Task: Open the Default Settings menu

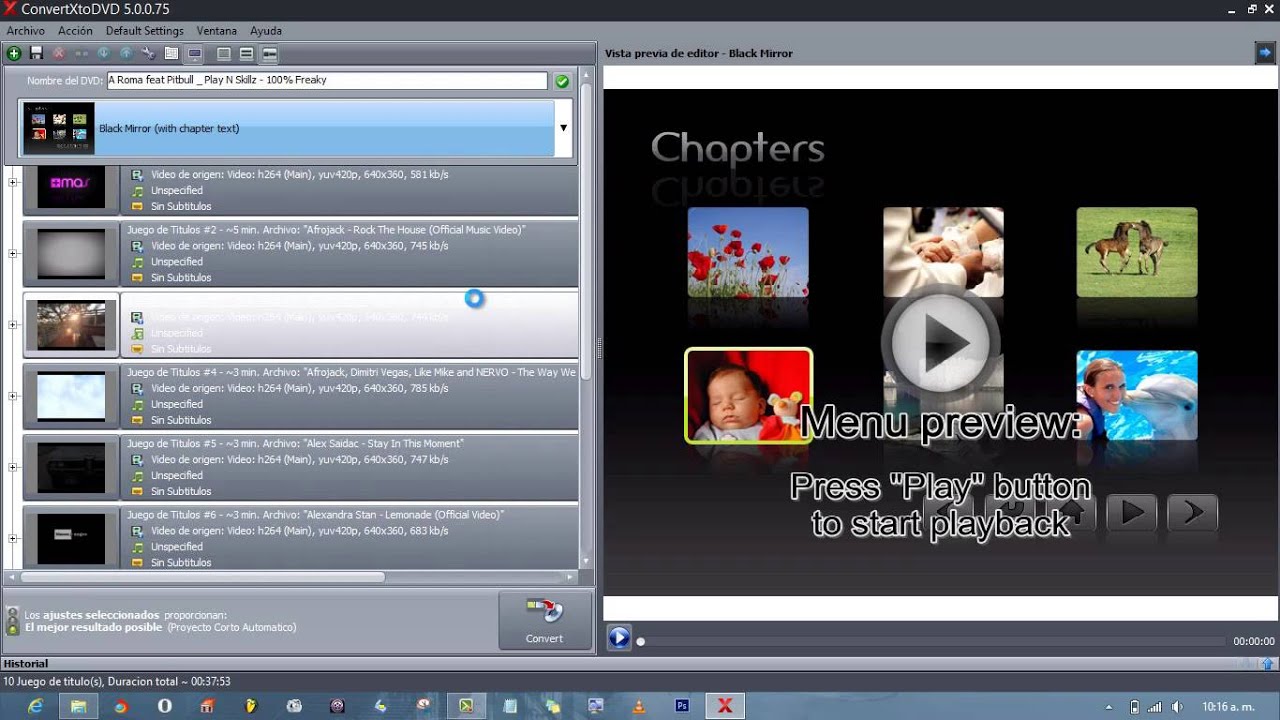Action: 144,31
